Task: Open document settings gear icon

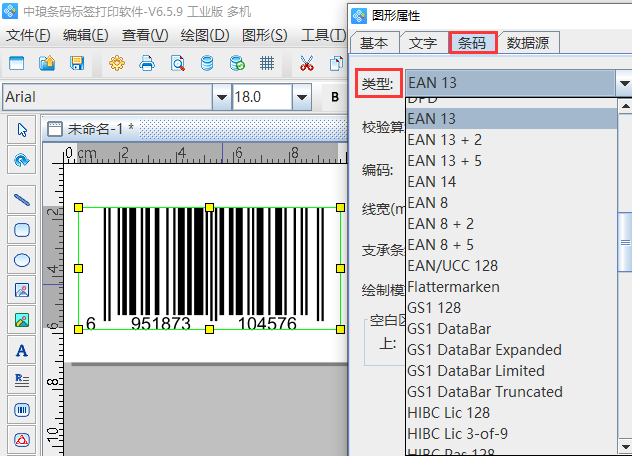Action: tap(116, 63)
